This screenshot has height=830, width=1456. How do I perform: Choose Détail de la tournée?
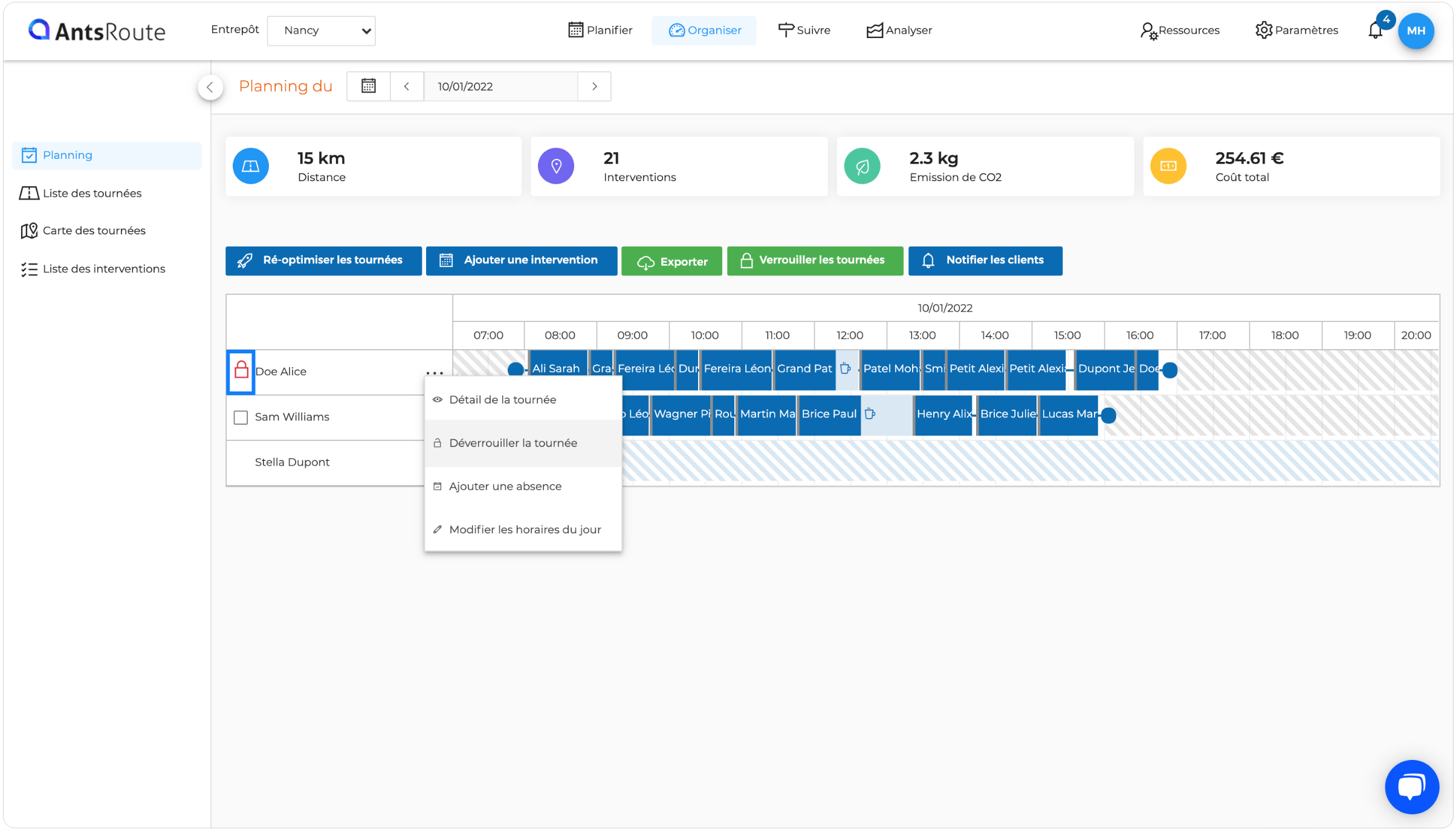523,400
